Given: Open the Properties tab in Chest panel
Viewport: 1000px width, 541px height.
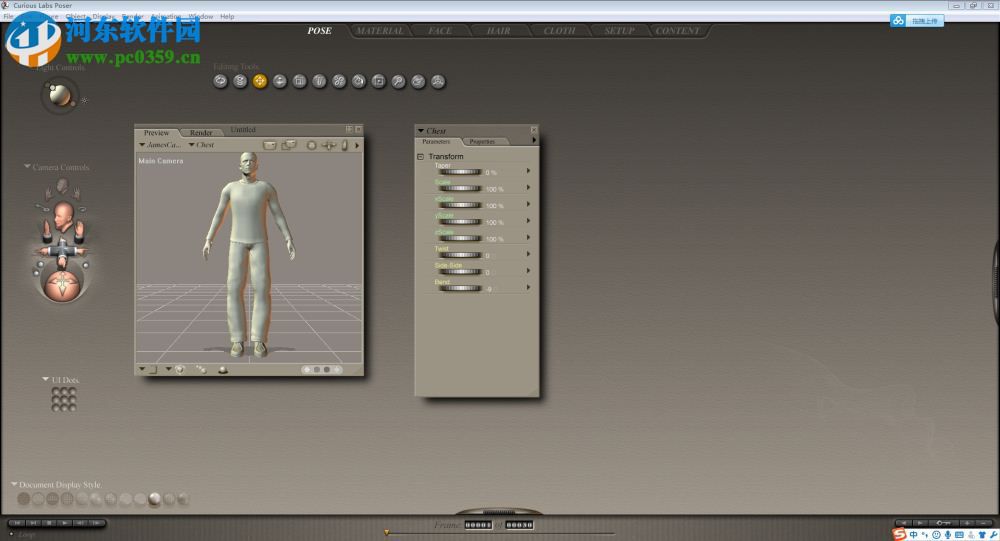Looking at the screenshot, I should tap(482, 142).
